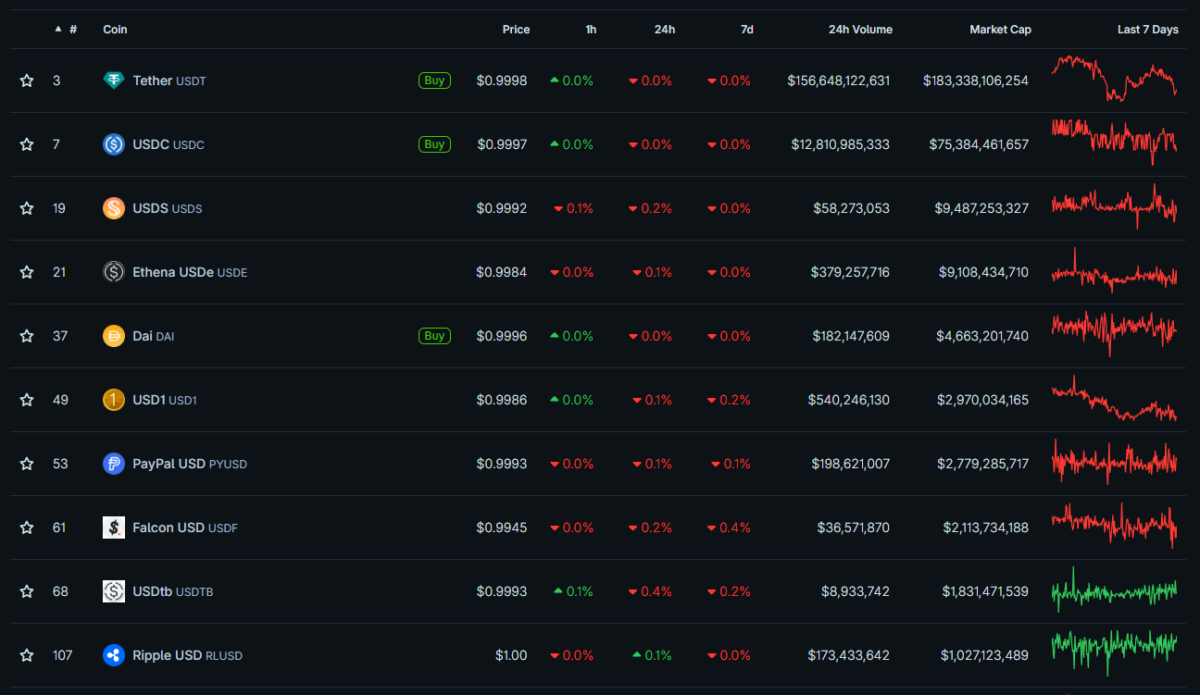
Task: Click the Tether USDT coin logo
Action: [113, 80]
